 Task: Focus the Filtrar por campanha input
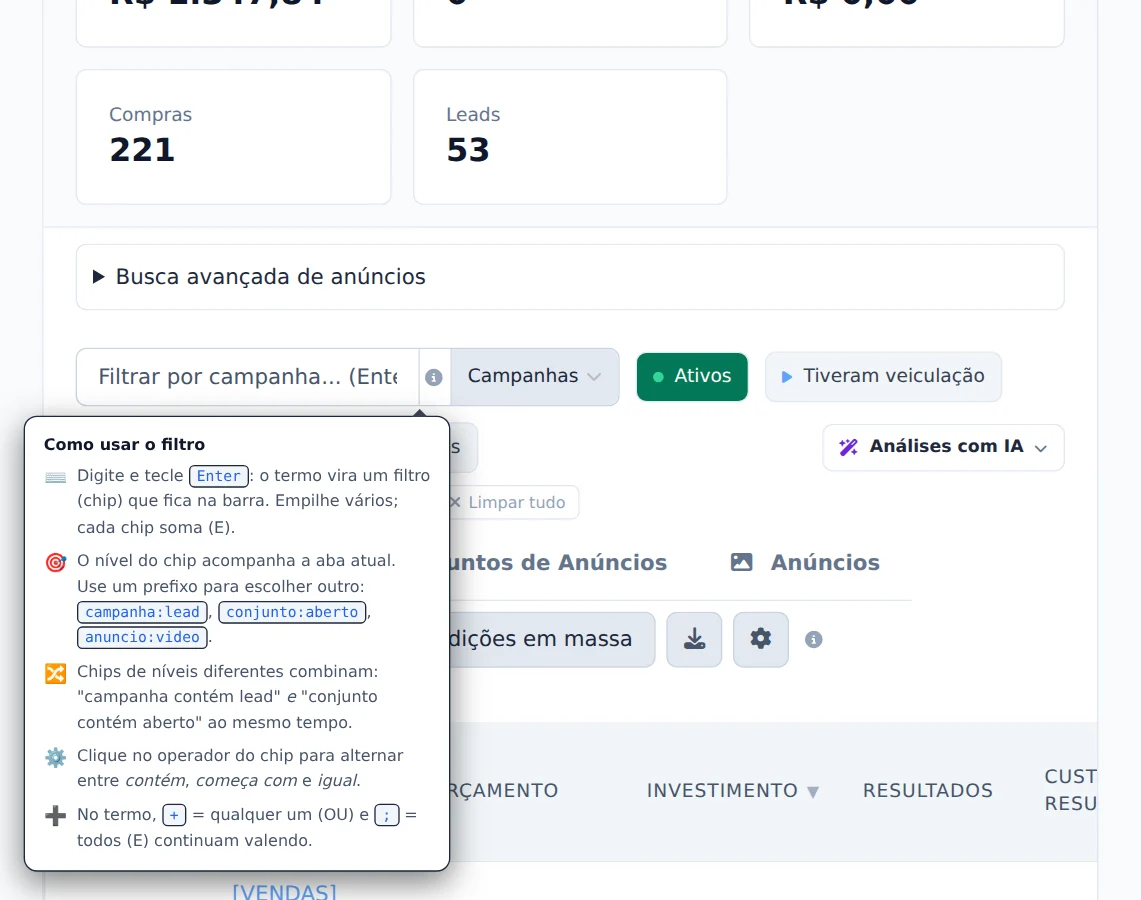248,377
